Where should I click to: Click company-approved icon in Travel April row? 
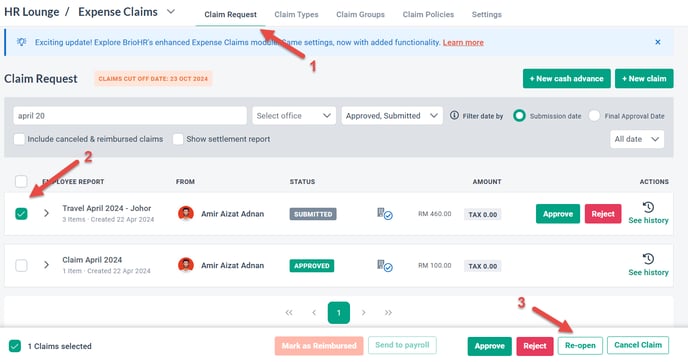(x=385, y=214)
